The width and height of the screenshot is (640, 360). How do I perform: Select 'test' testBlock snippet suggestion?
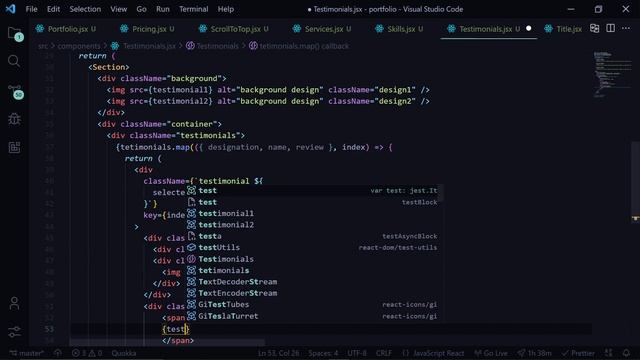tap(312, 202)
